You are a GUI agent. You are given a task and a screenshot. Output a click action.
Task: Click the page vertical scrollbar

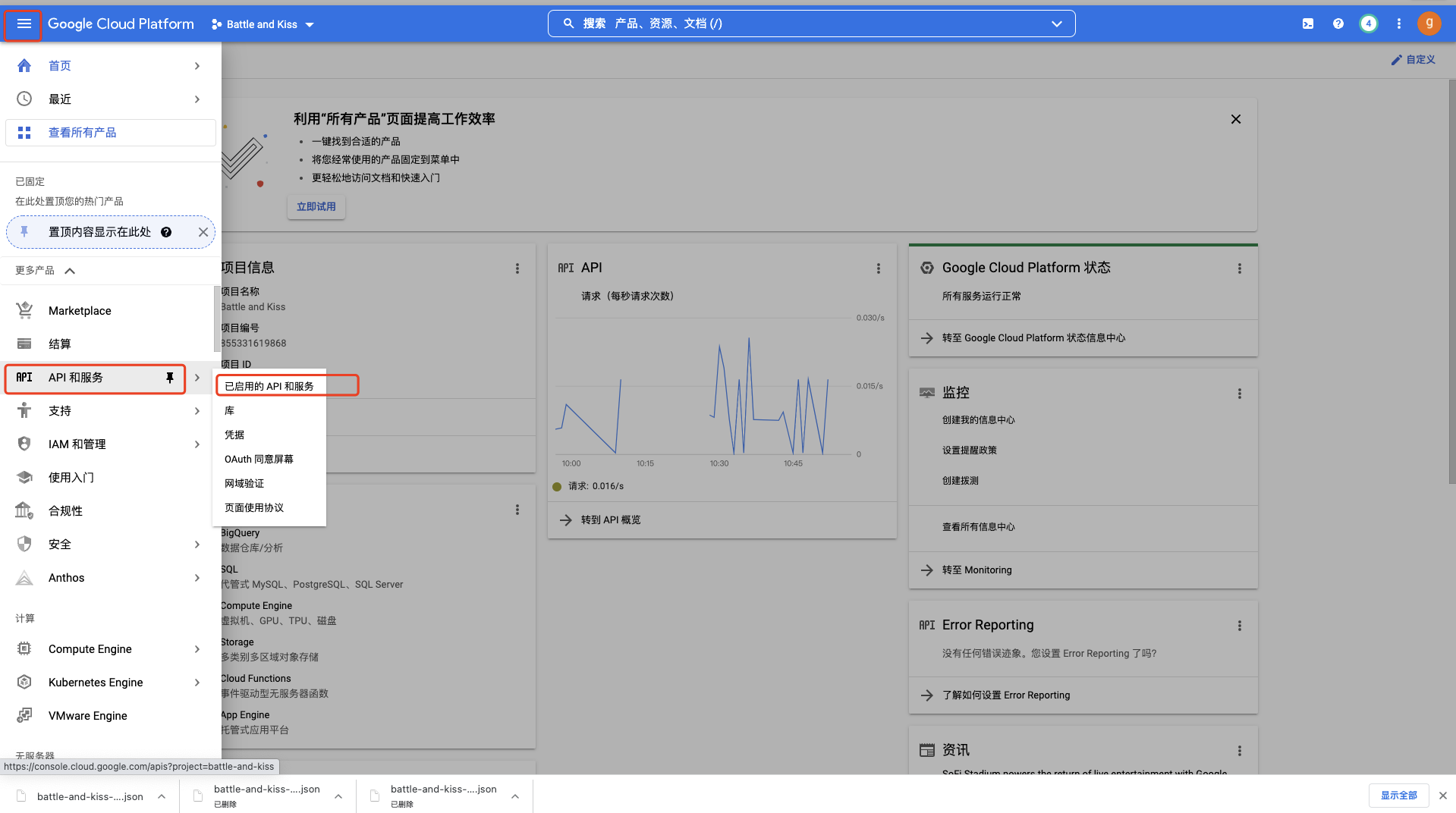[x=1452, y=281]
